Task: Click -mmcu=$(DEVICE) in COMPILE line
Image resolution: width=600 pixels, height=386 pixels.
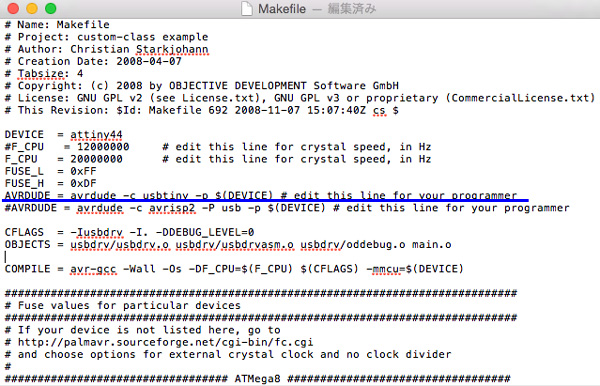Action: pos(414,269)
